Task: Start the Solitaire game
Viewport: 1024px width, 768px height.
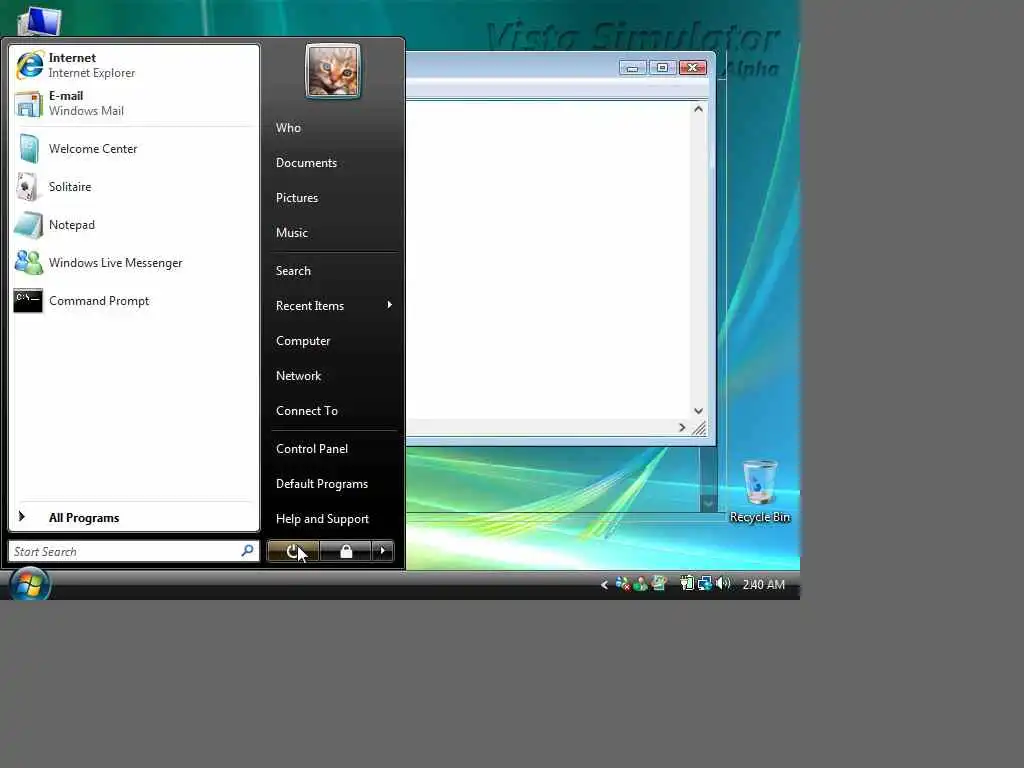Action: 134,187
